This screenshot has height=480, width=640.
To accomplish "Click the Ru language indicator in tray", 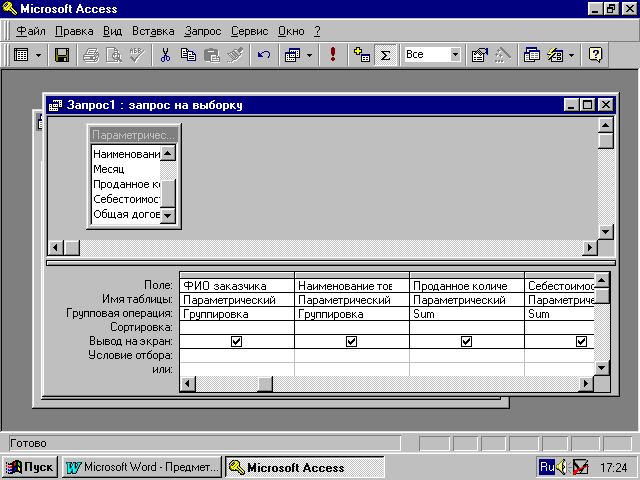I will 547,467.
